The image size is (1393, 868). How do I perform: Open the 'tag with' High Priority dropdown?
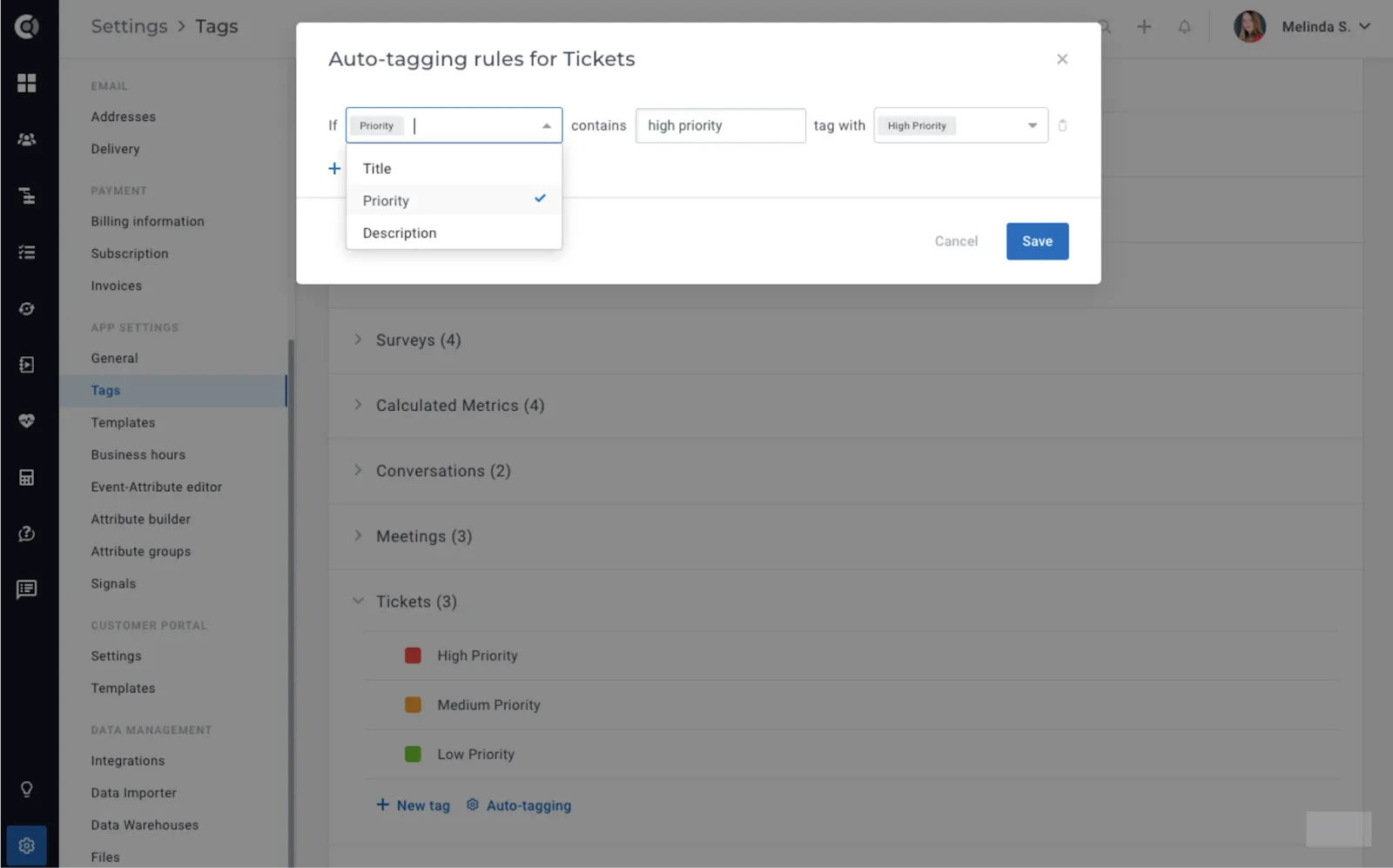[x=961, y=125]
